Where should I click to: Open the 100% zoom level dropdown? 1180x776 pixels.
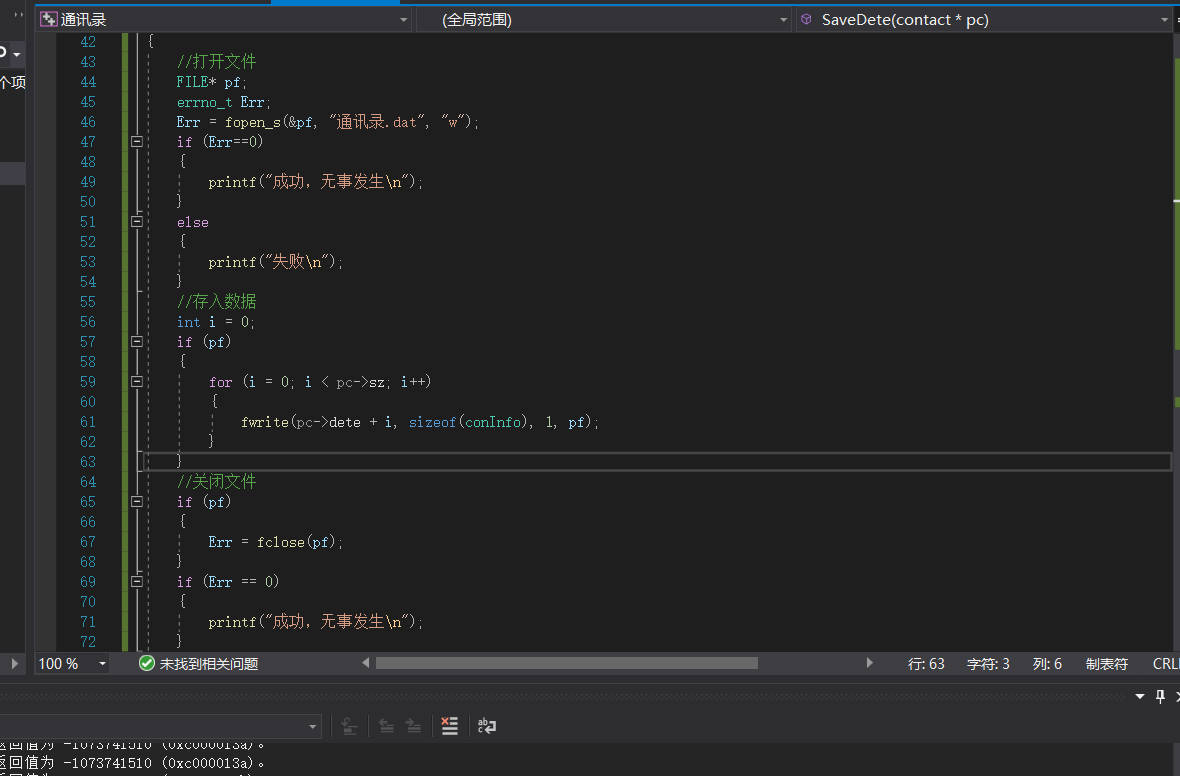point(102,663)
